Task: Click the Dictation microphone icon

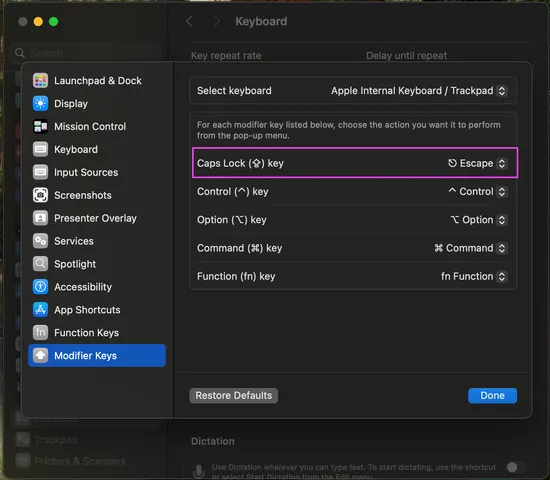Action: [x=199, y=471]
